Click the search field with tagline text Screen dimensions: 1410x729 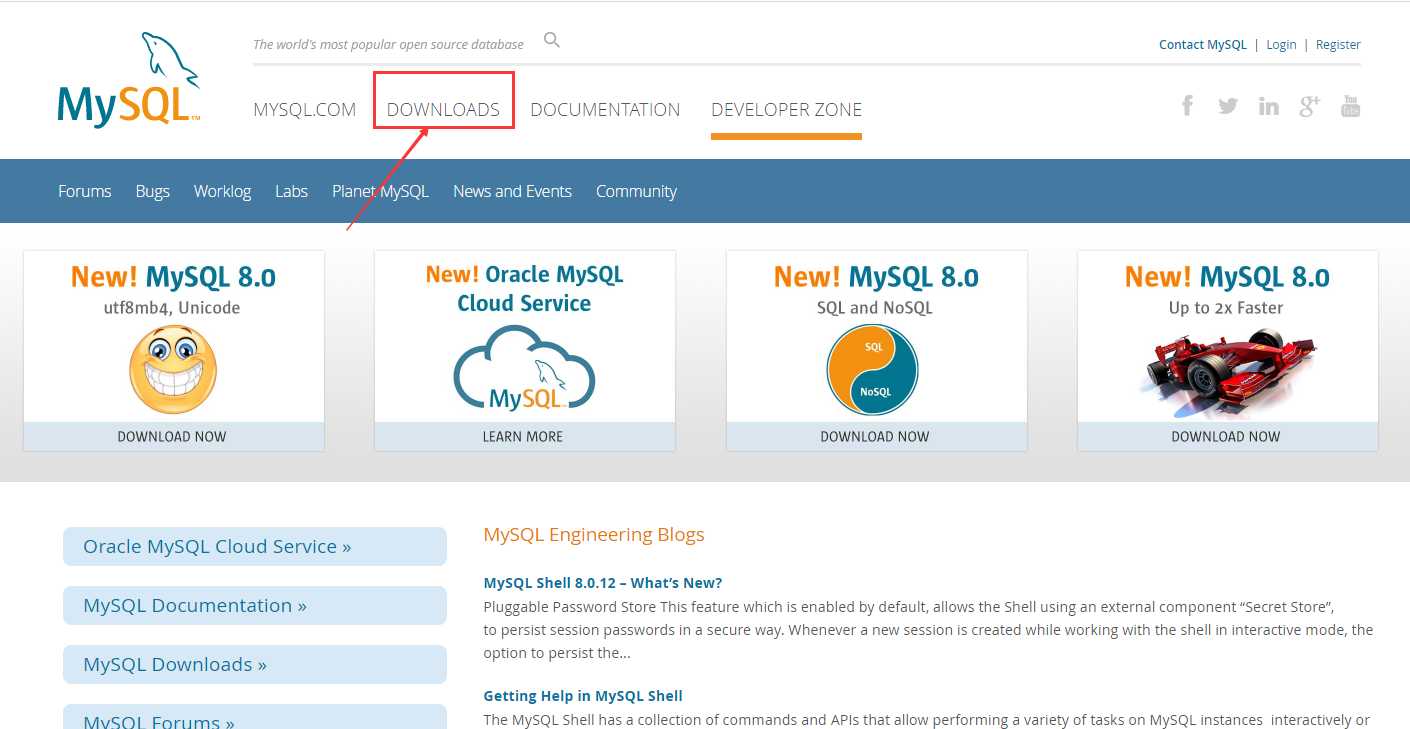coord(388,44)
